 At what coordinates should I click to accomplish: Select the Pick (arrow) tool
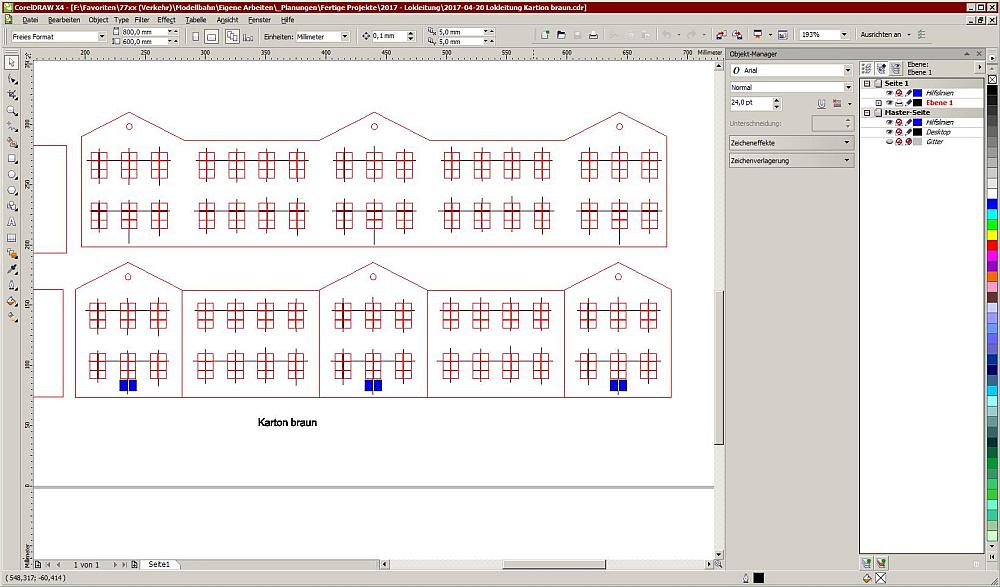point(11,63)
